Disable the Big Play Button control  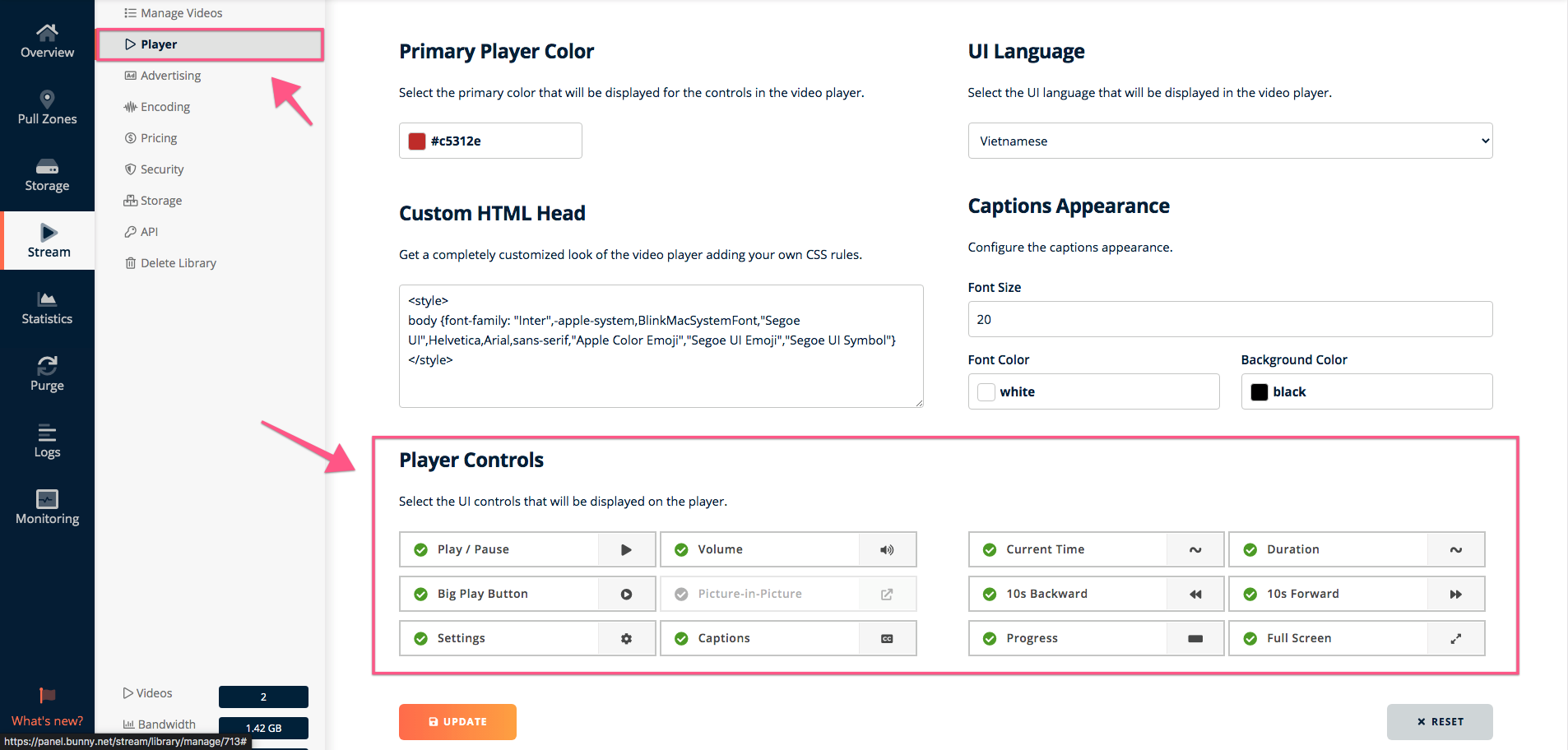point(420,594)
